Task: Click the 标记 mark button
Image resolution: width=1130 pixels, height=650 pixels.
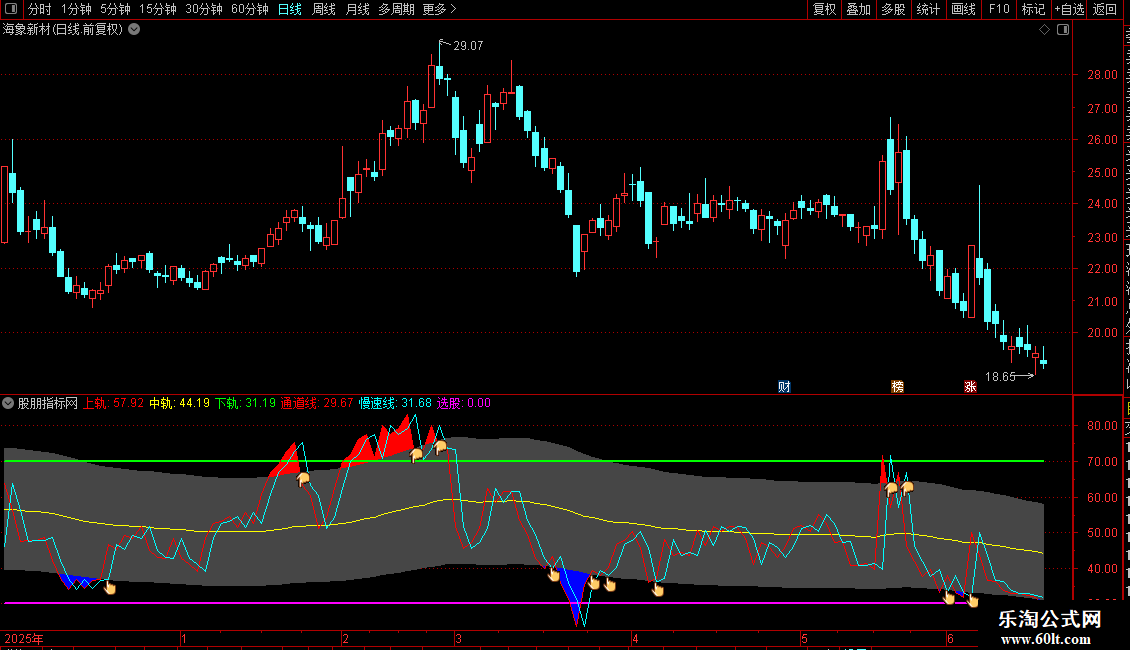Action: (x=1033, y=9)
